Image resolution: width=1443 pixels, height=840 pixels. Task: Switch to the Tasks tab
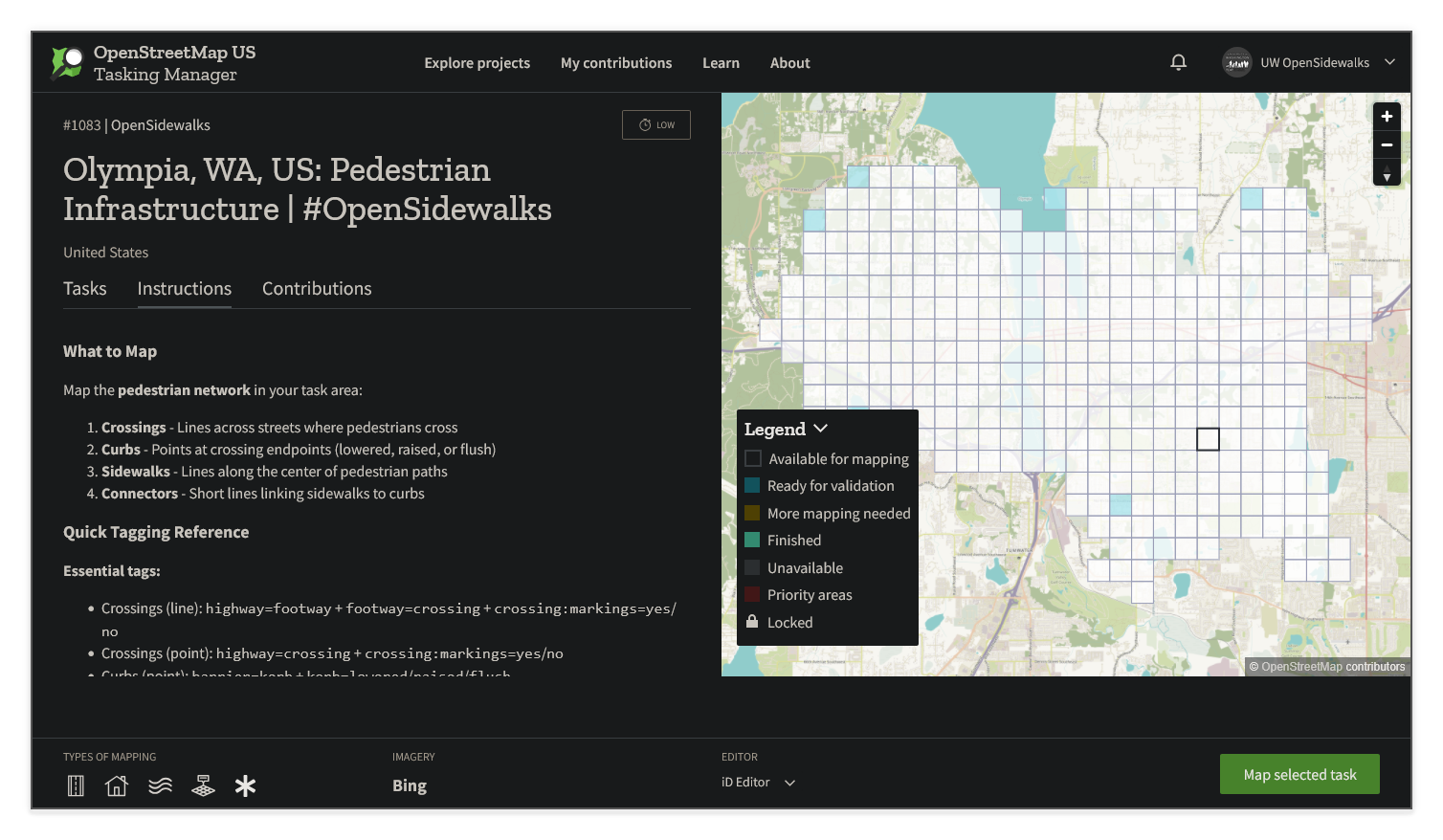pyautogui.click(x=85, y=289)
